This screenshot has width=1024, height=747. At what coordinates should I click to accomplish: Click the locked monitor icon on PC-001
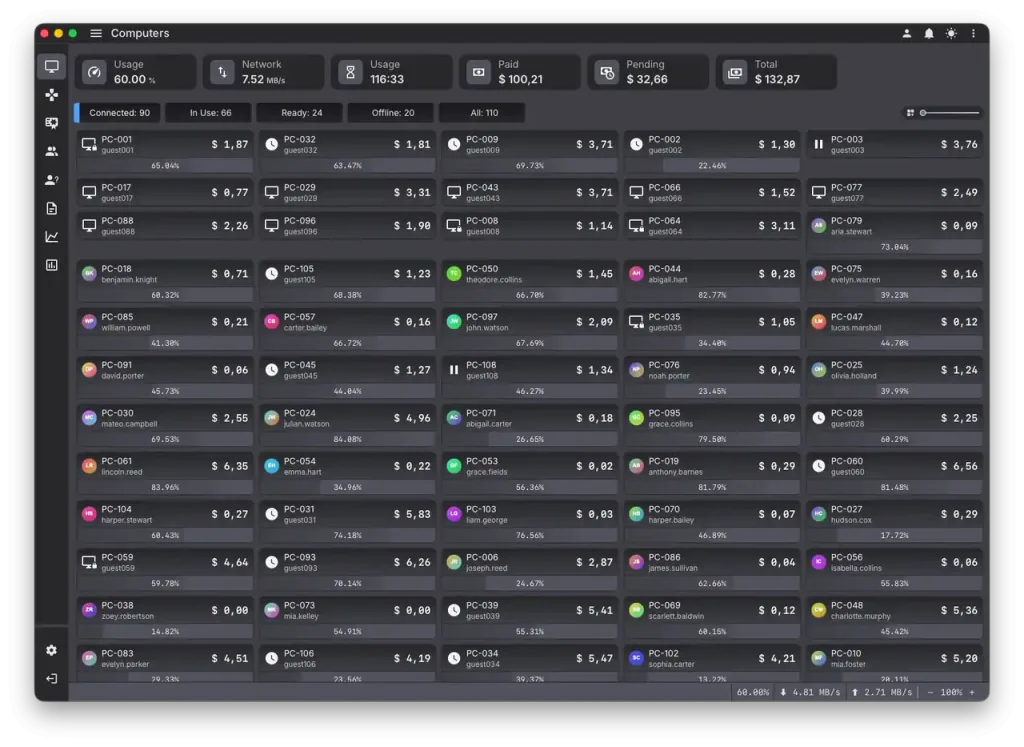[89, 144]
